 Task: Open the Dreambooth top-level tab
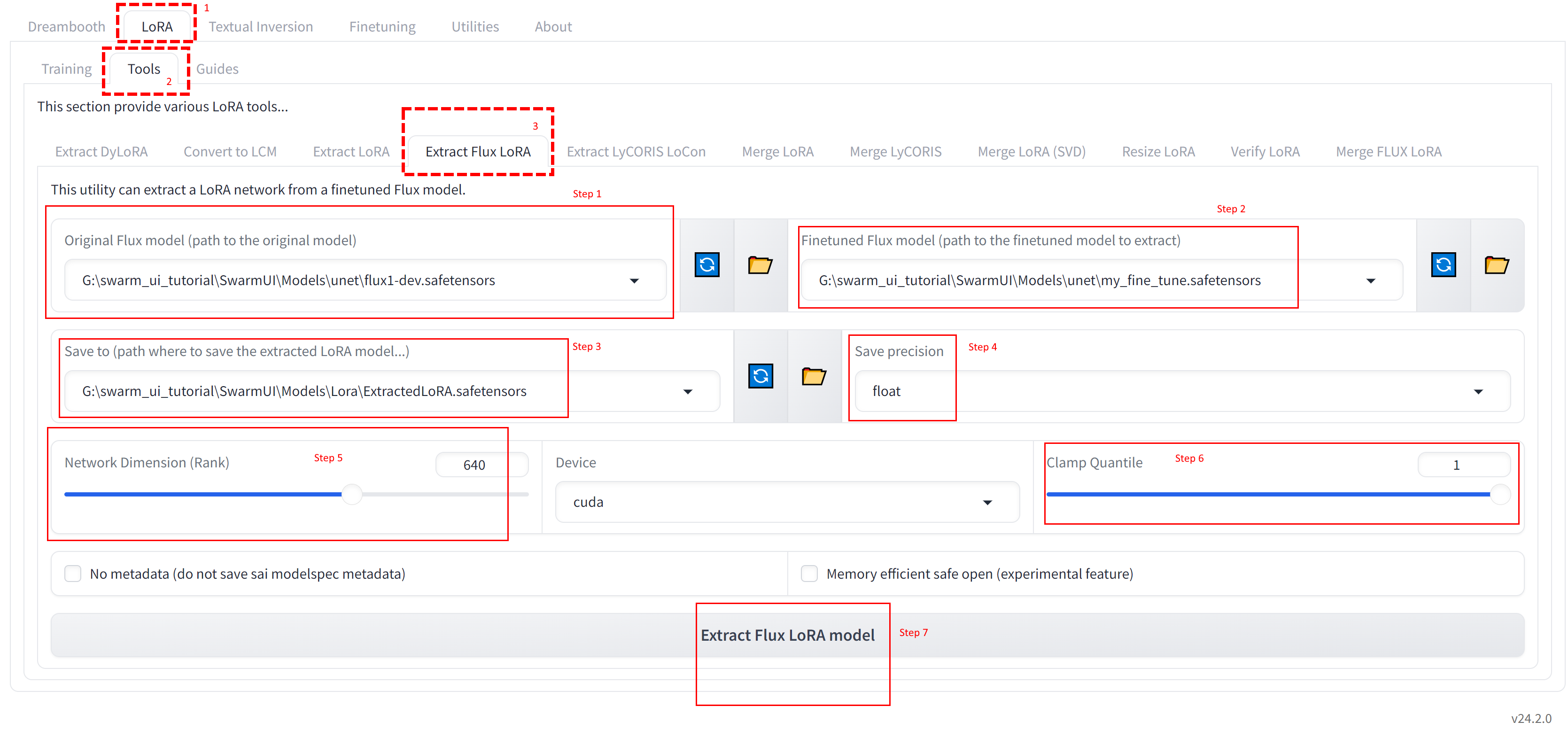point(66,27)
